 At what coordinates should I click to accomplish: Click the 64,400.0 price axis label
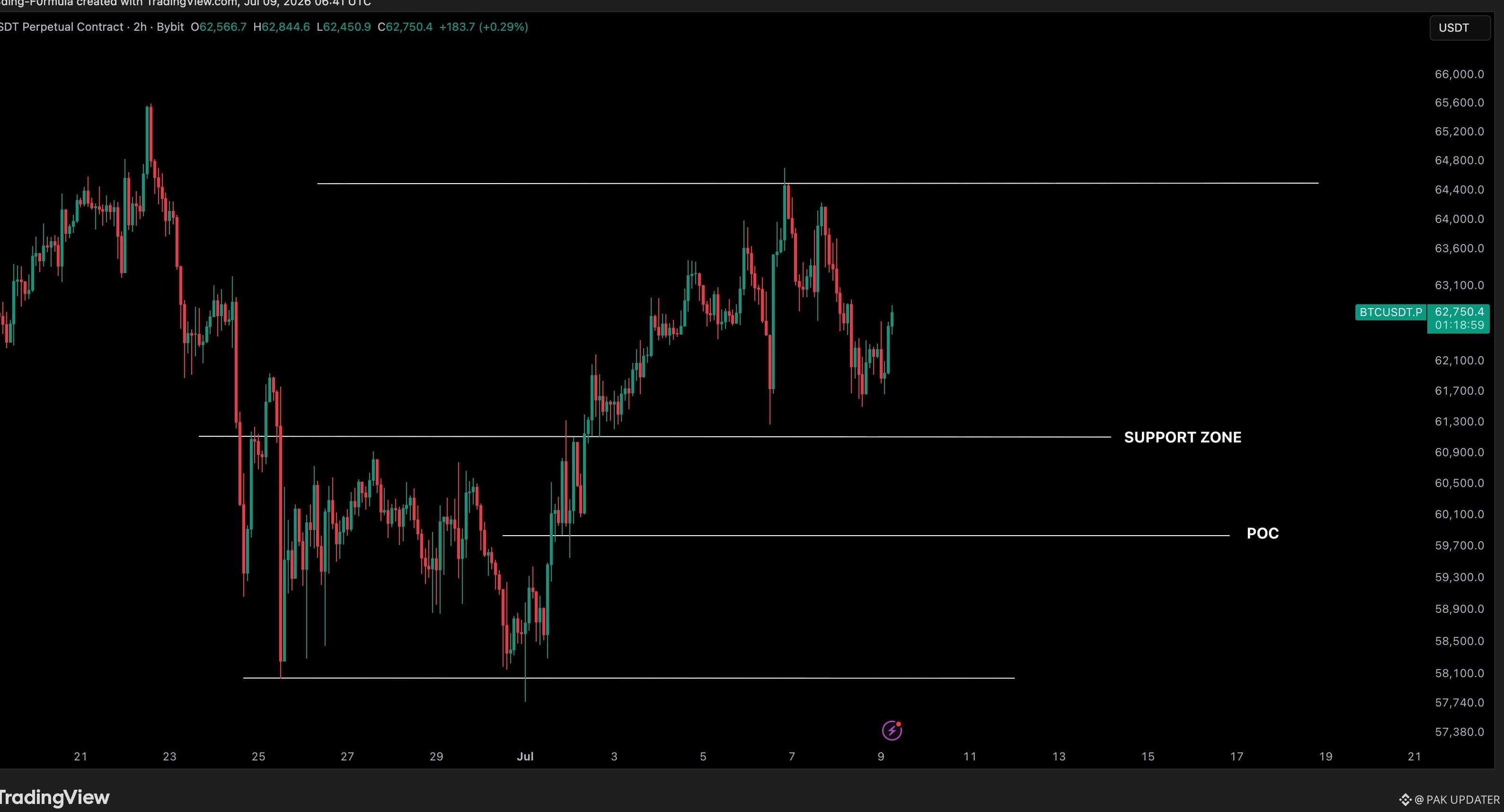[1459, 190]
